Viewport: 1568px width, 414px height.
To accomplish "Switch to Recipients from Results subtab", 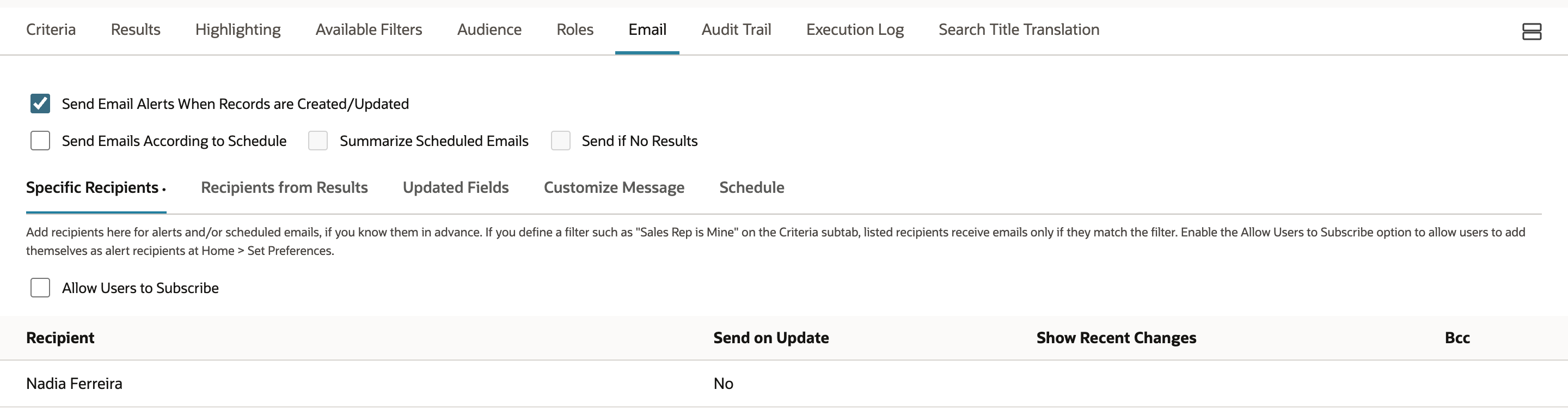I will [x=284, y=187].
